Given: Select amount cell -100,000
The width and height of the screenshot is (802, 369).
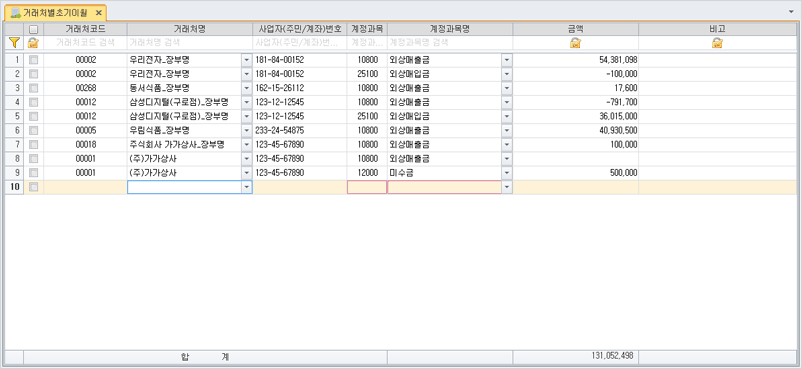Looking at the screenshot, I should 576,74.
